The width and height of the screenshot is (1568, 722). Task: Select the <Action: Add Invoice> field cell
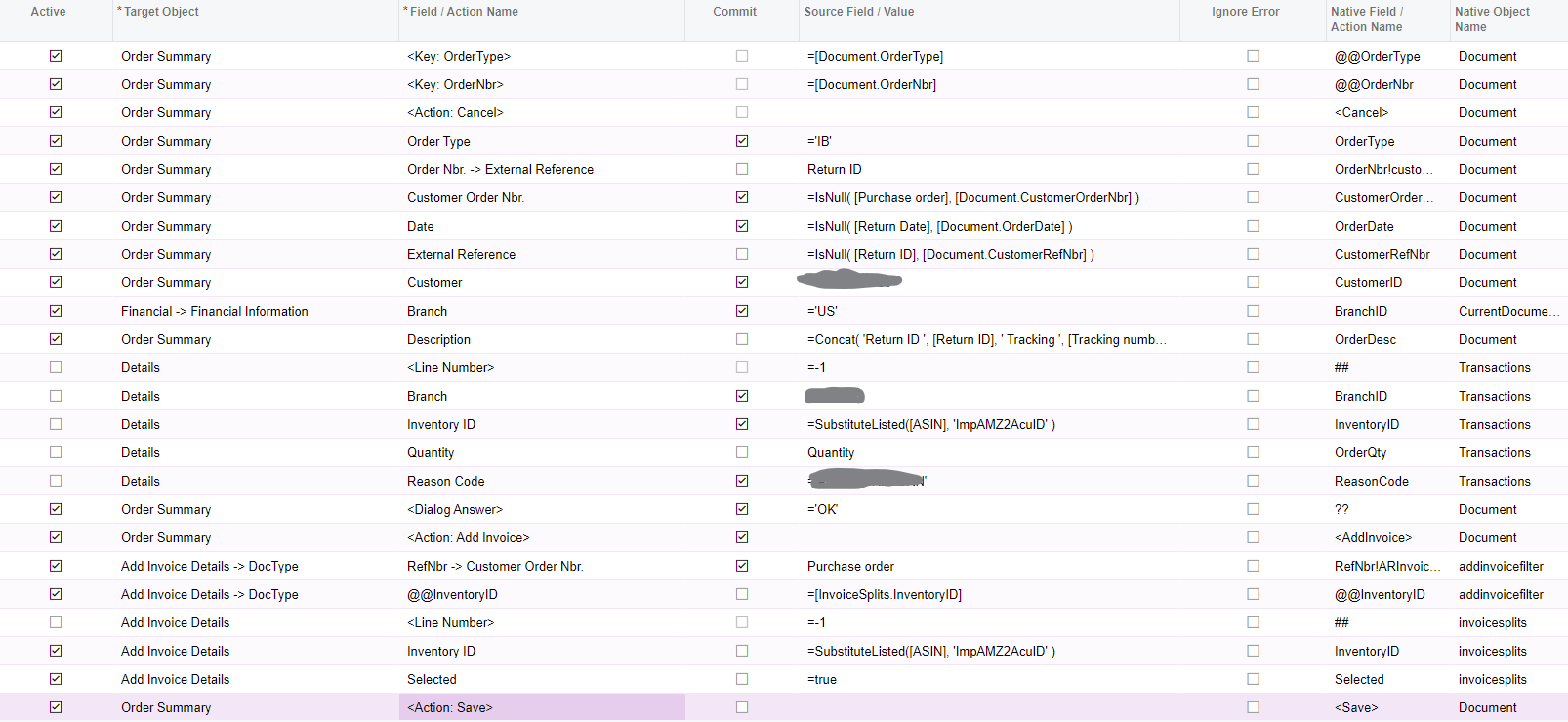[x=469, y=537]
